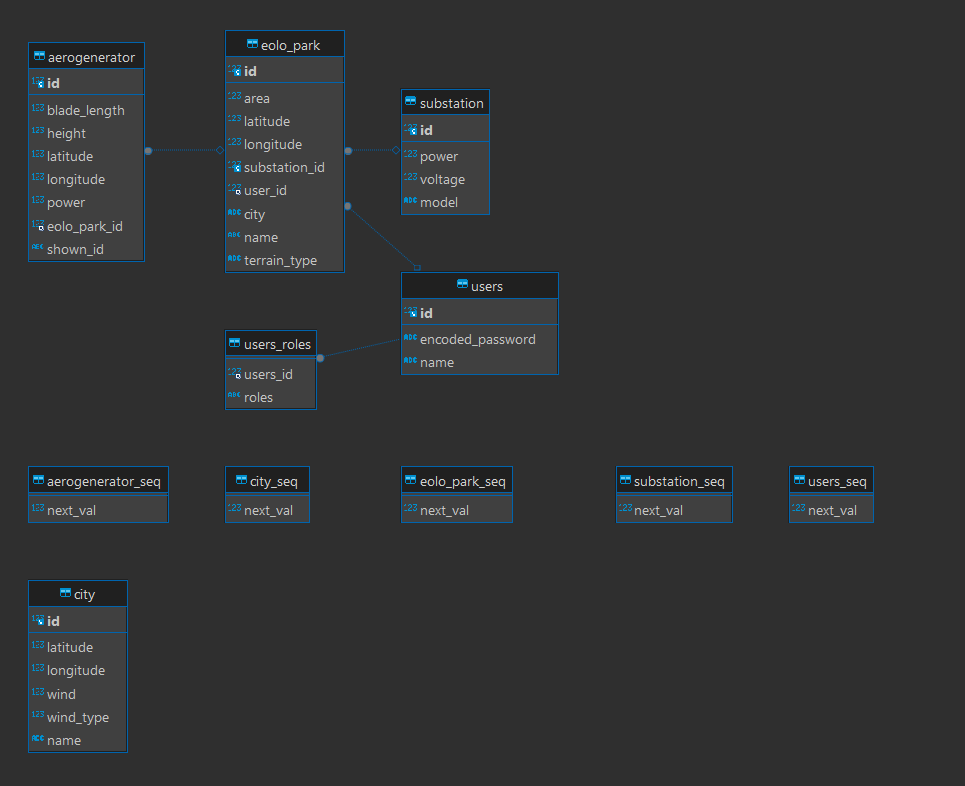Click the users_seq table icon

point(799,480)
